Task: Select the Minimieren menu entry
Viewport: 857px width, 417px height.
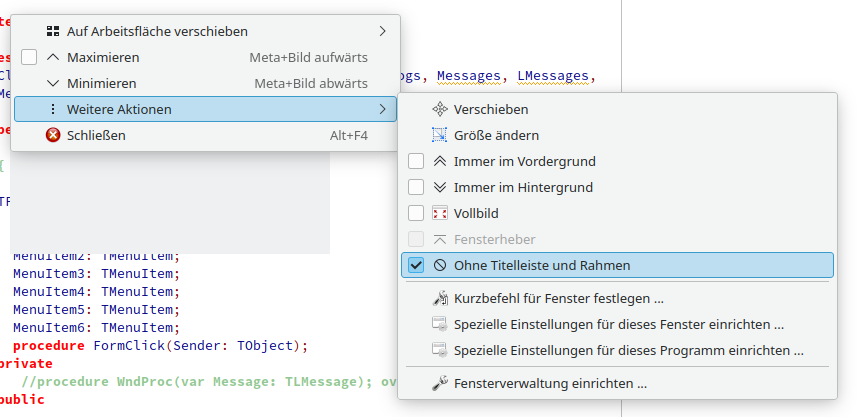Action: [206, 84]
